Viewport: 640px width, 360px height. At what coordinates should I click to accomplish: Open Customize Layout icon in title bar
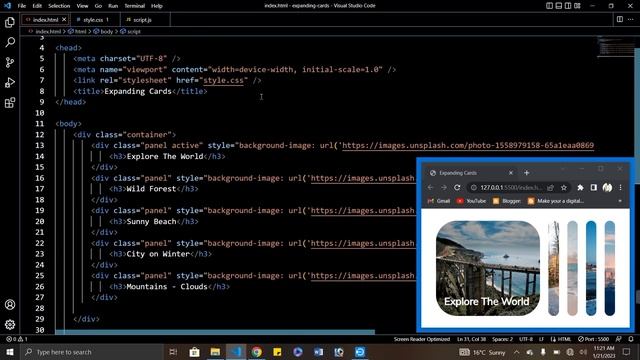pyautogui.click(x=577, y=6)
